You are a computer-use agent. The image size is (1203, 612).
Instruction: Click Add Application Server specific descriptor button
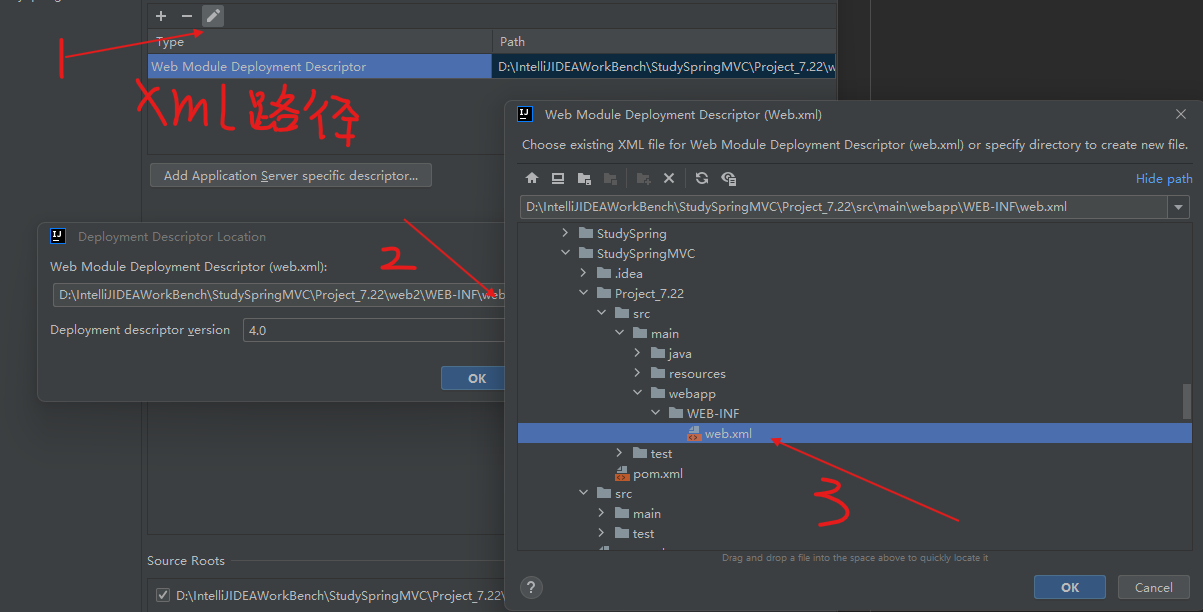click(290, 175)
